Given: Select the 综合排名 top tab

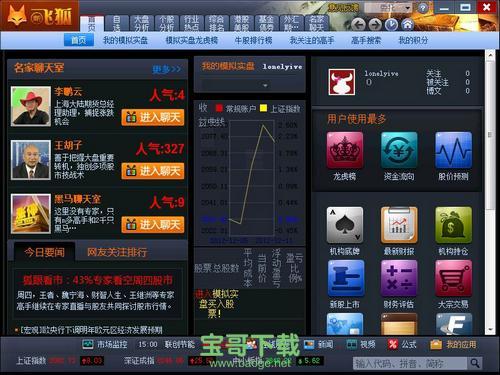Looking at the screenshot, I should point(217,24).
